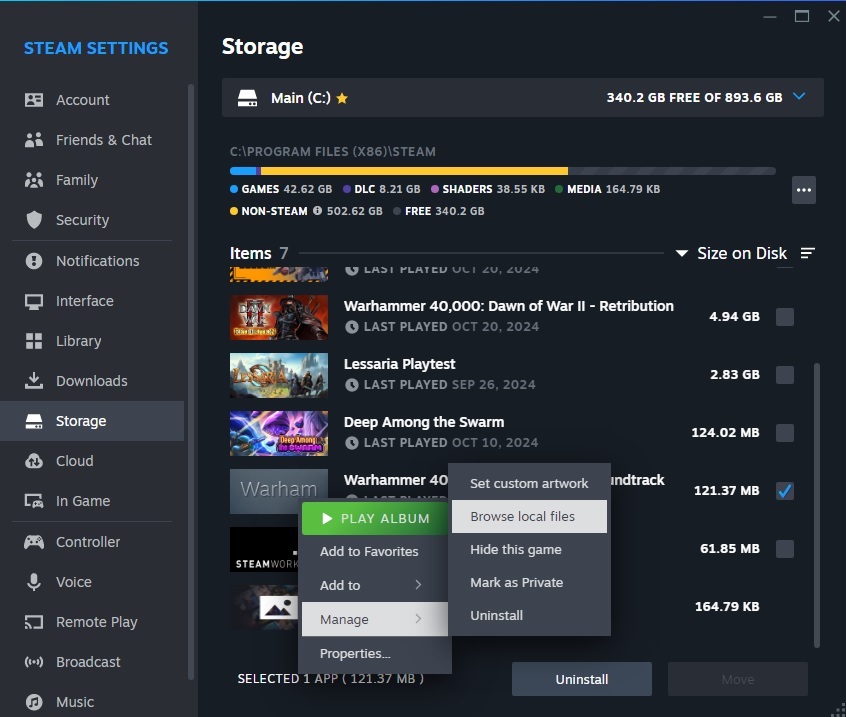Click the Storage drive icon in sidebar
This screenshot has width=846, height=717.
pyautogui.click(x=34, y=421)
